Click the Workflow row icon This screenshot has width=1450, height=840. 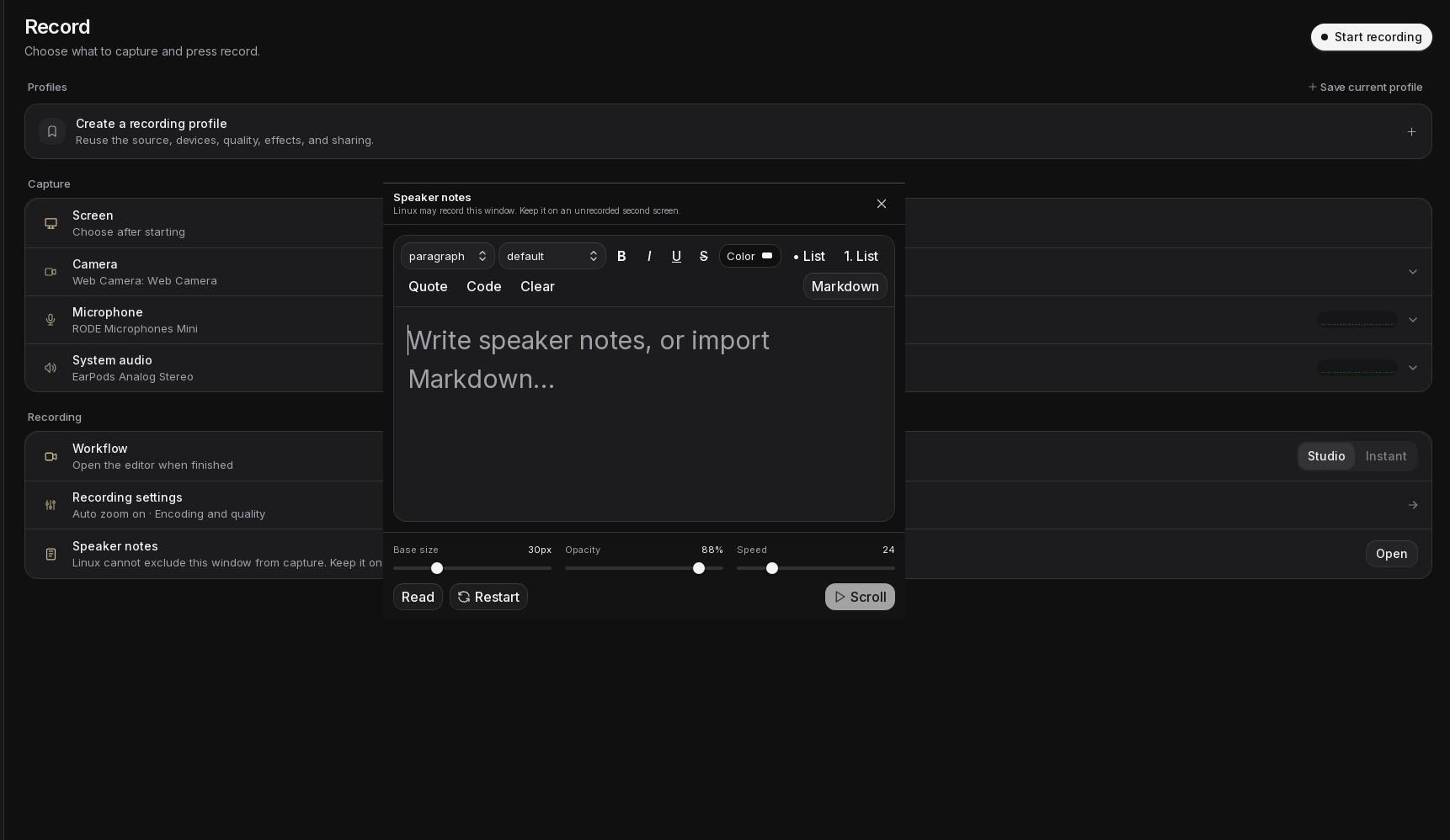pos(51,456)
